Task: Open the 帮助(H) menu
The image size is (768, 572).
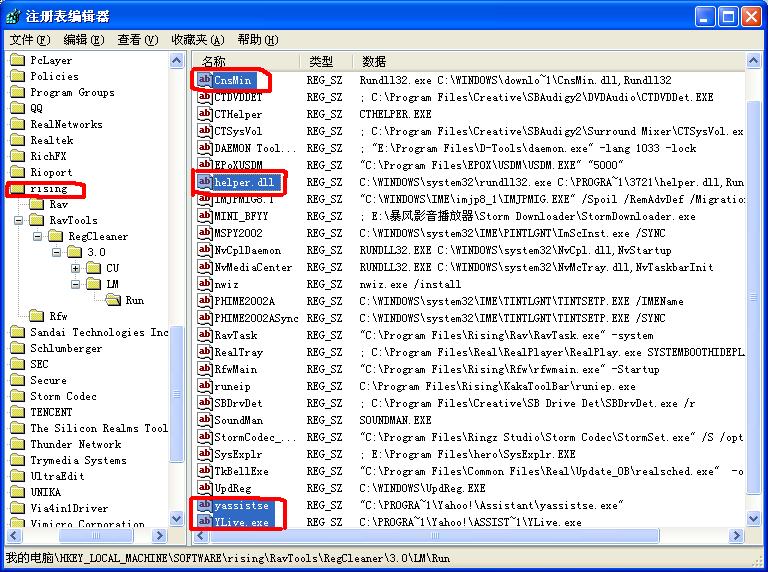Action: tap(258, 40)
